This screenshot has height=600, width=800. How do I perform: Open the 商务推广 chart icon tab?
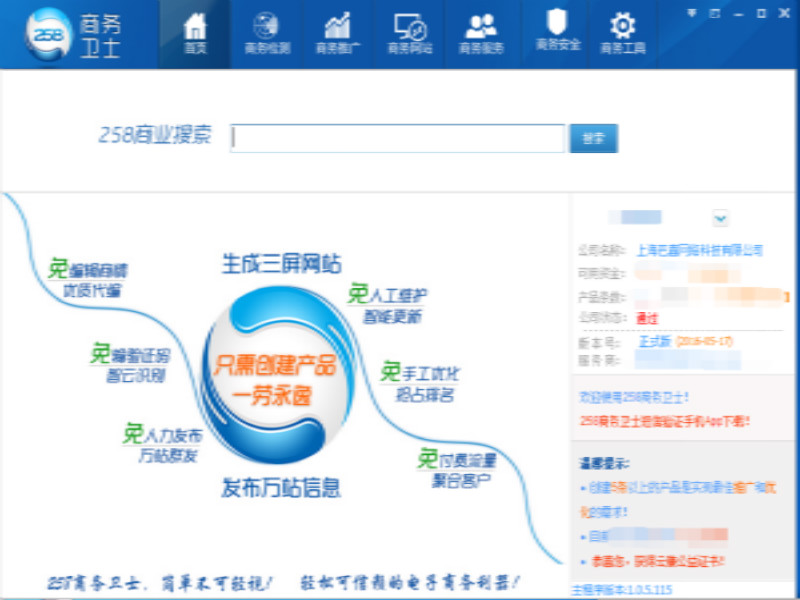(338, 34)
